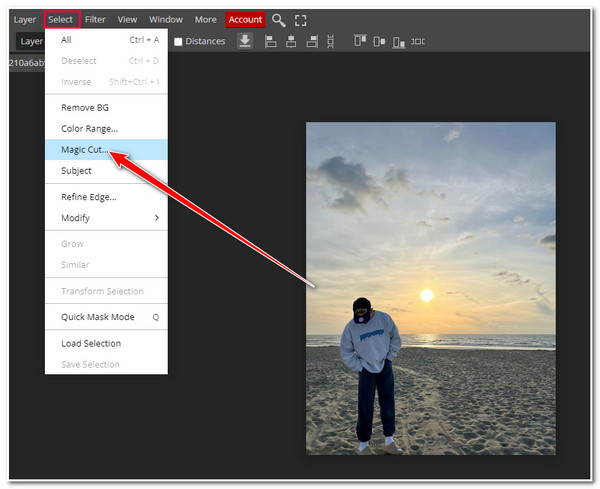Toggle fullscreen mode icon
The image size is (600, 489).
[300, 20]
